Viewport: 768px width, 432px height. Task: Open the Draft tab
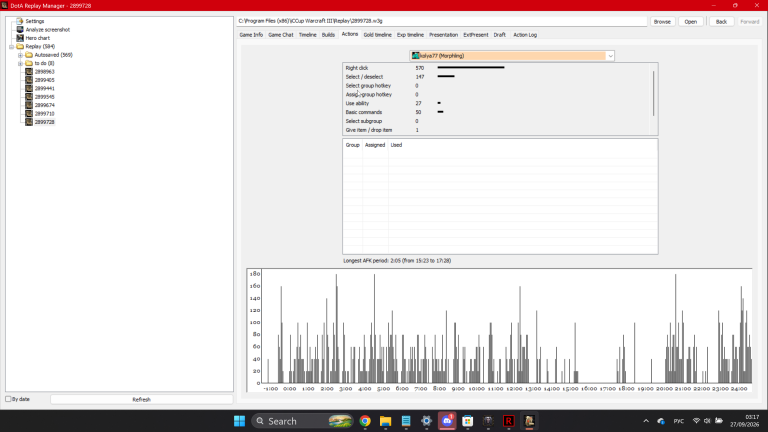click(x=500, y=35)
